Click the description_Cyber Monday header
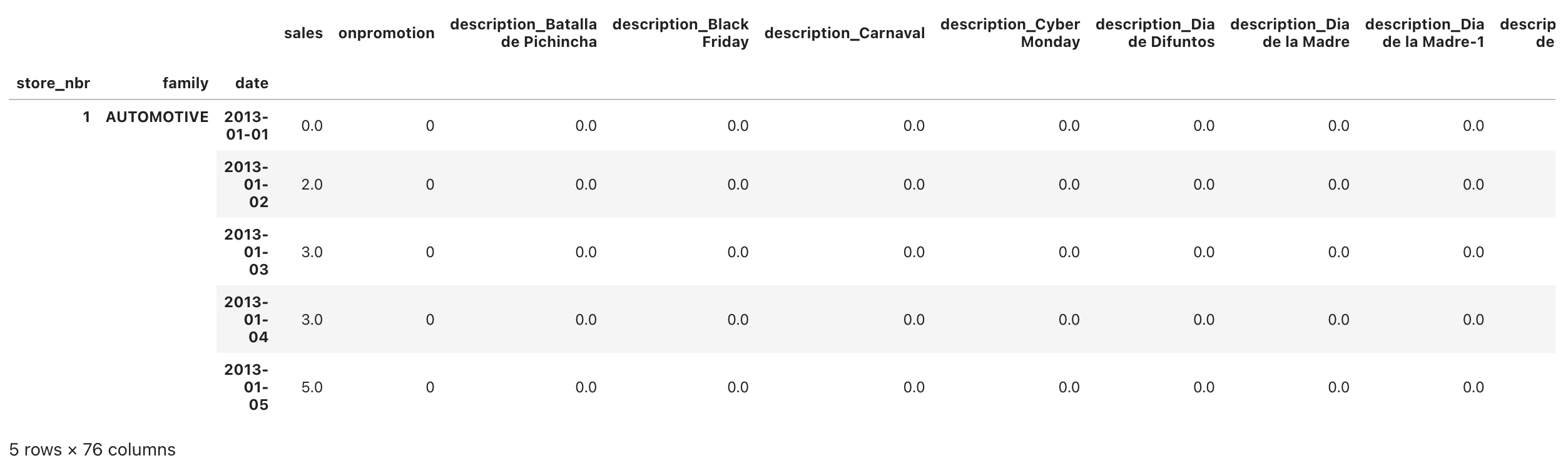 tap(1010, 33)
